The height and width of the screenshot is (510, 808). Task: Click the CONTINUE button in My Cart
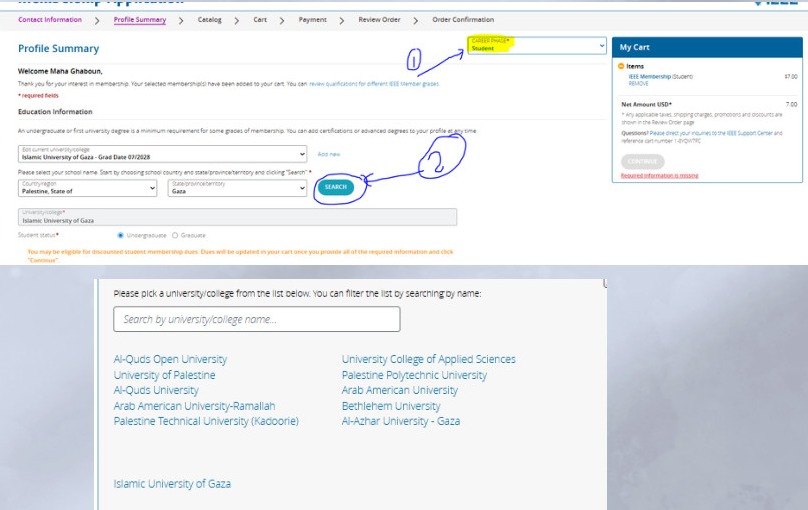click(643, 161)
